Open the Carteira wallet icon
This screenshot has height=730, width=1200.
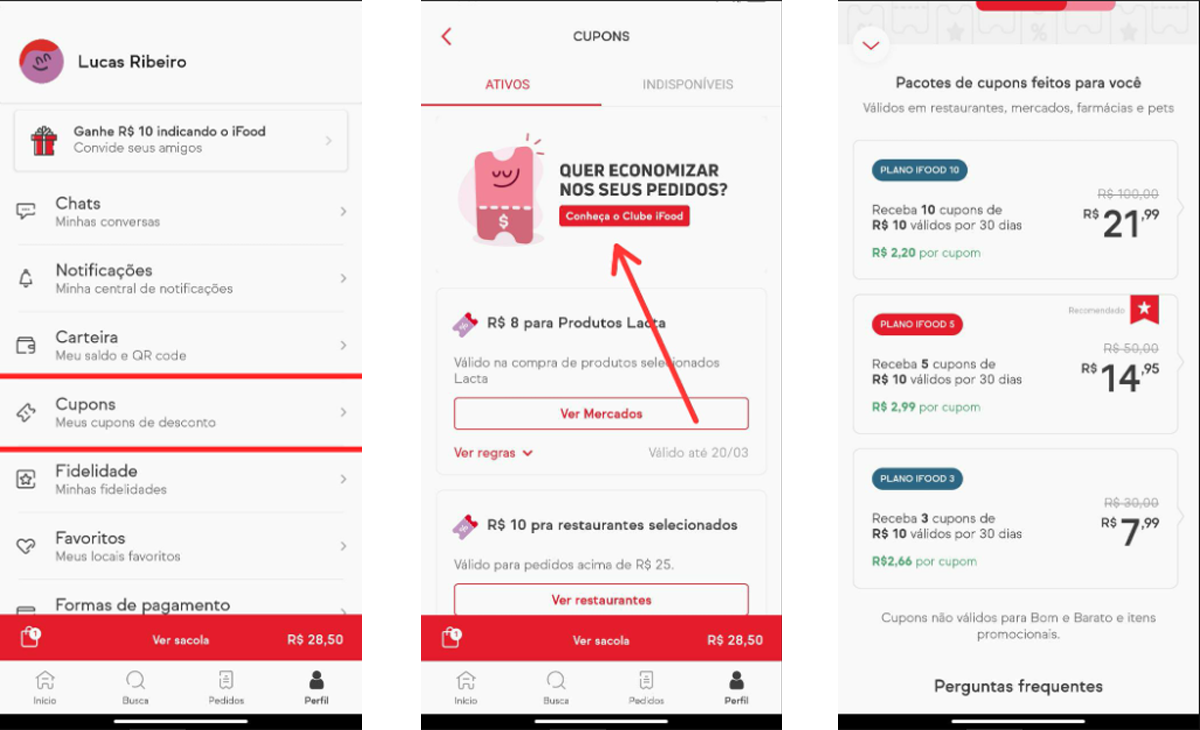27,345
